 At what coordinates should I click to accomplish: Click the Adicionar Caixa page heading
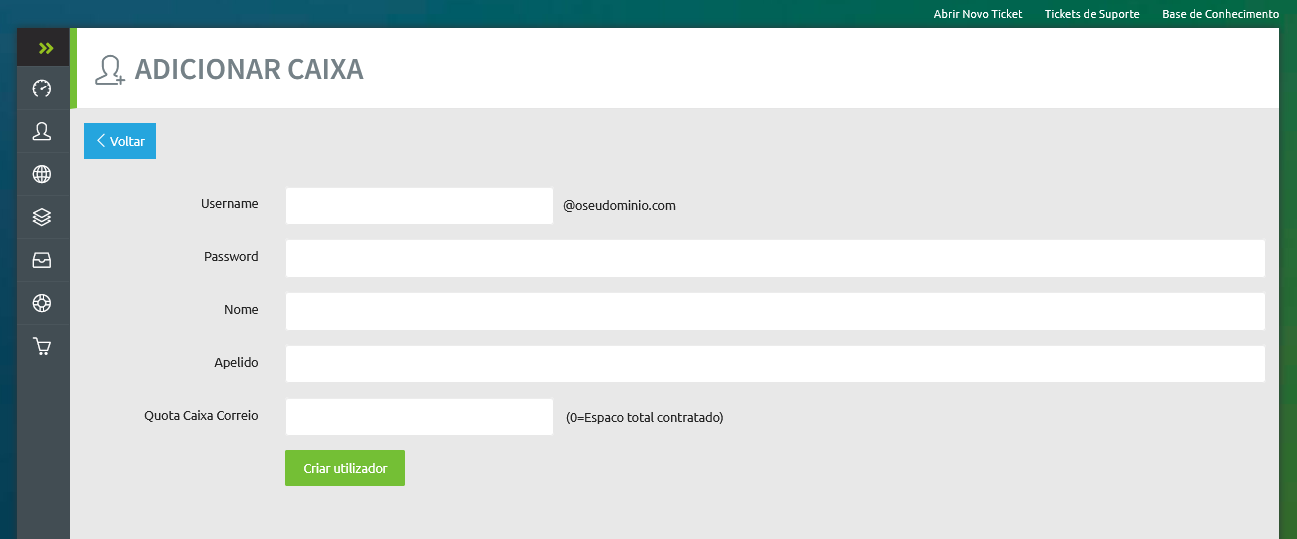[249, 70]
